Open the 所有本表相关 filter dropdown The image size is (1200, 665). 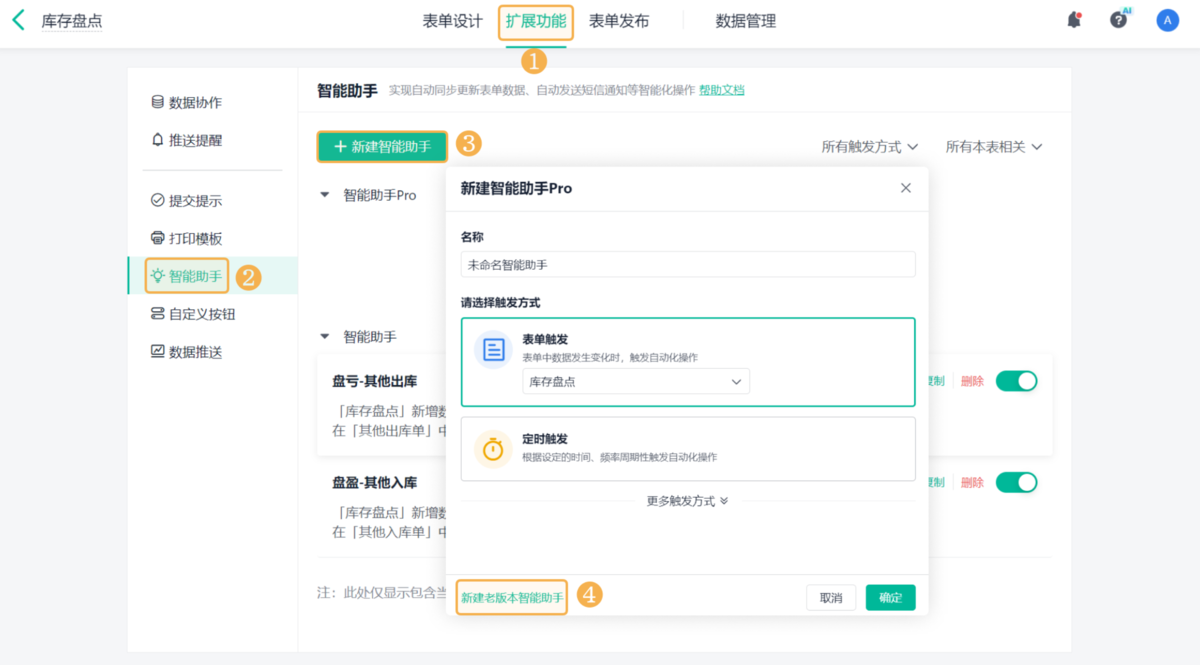[x=994, y=147]
